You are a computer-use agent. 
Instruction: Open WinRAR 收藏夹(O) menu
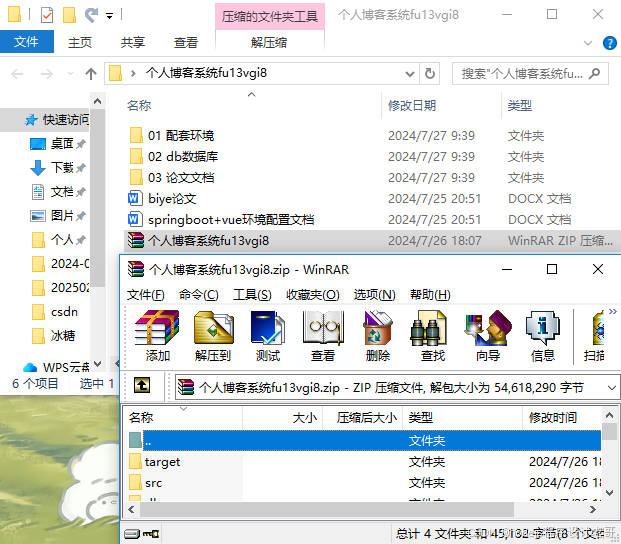[313, 295]
